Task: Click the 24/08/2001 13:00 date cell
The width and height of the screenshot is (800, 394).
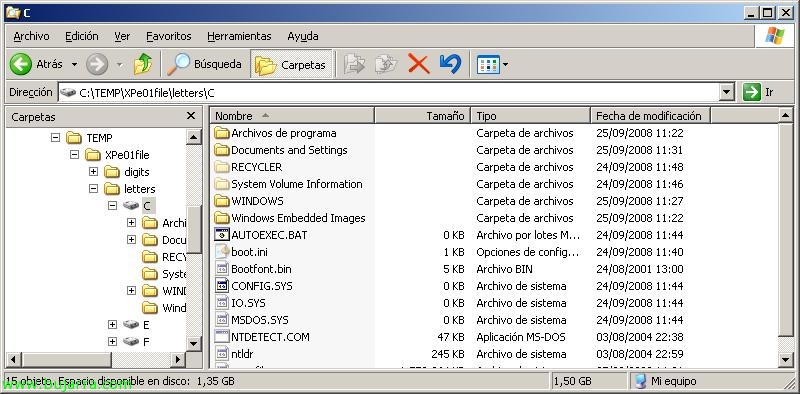Action: pos(639,269)
